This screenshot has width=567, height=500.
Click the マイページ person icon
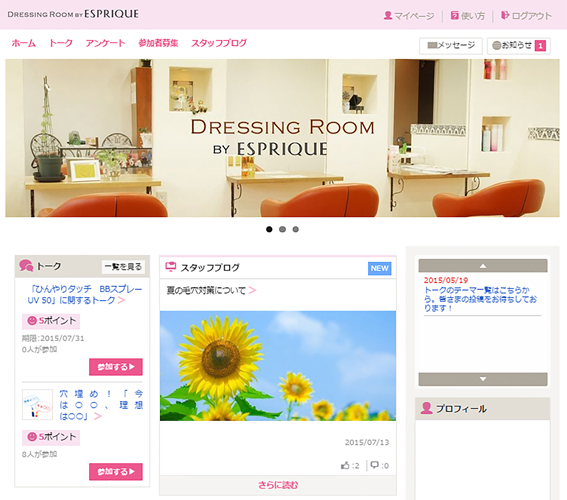point(388,16)
